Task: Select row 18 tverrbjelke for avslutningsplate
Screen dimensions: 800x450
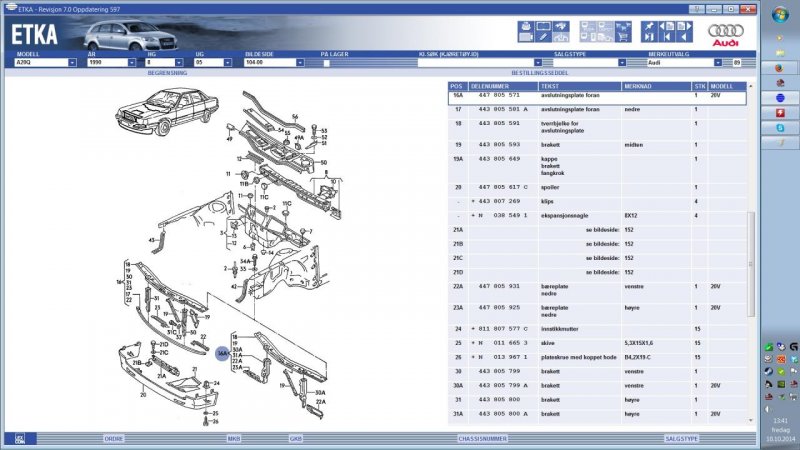Action: (x=597, y=127)
